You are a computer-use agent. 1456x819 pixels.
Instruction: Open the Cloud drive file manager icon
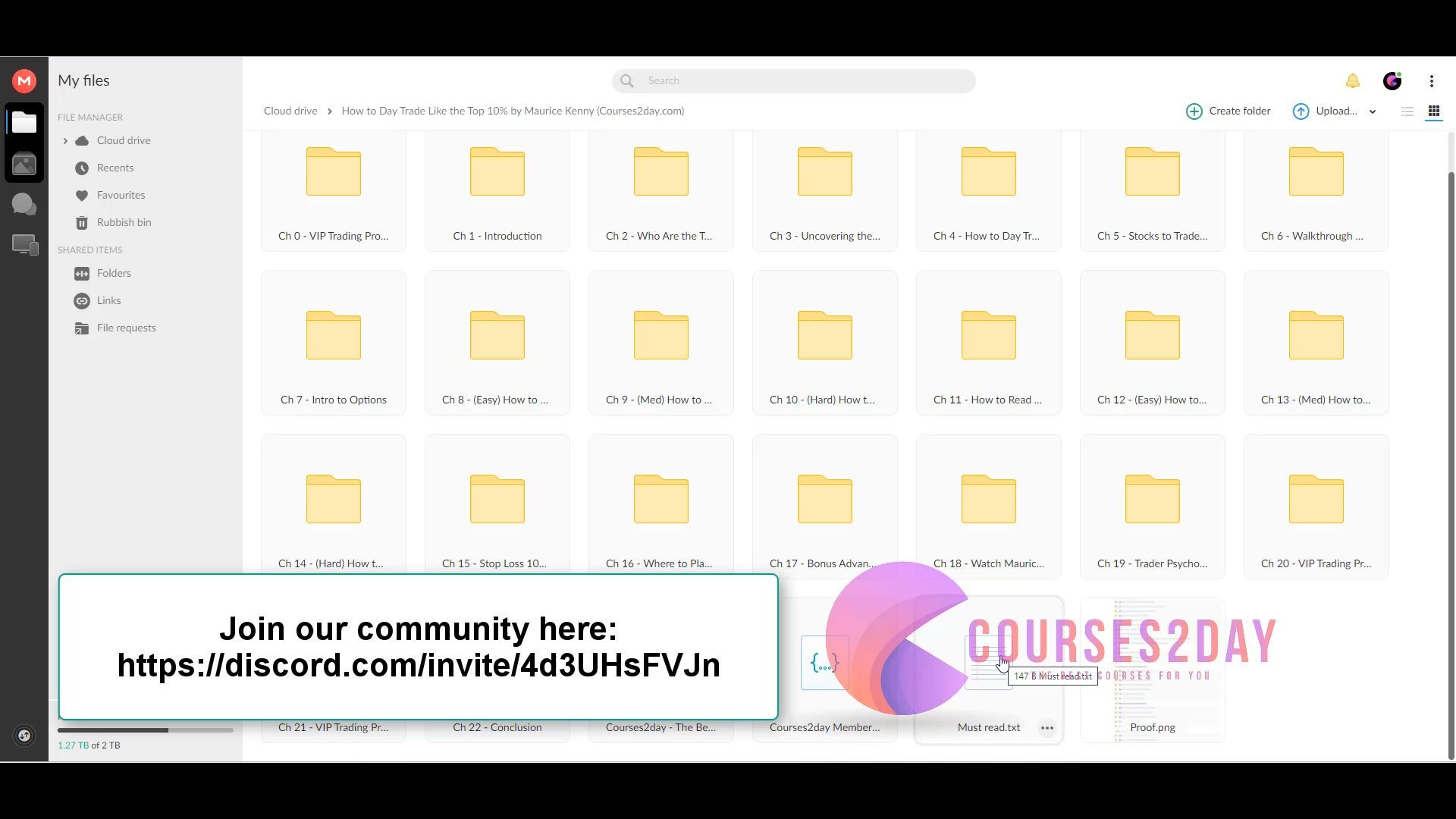24,123
